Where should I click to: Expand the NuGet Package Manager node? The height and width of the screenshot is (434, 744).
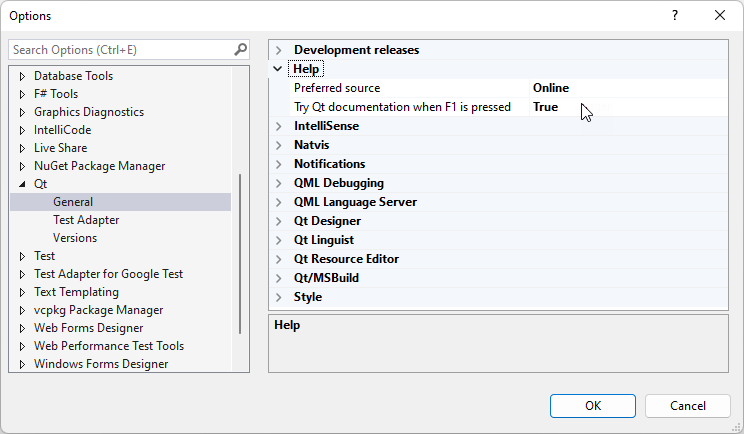(x=22, y=166)
